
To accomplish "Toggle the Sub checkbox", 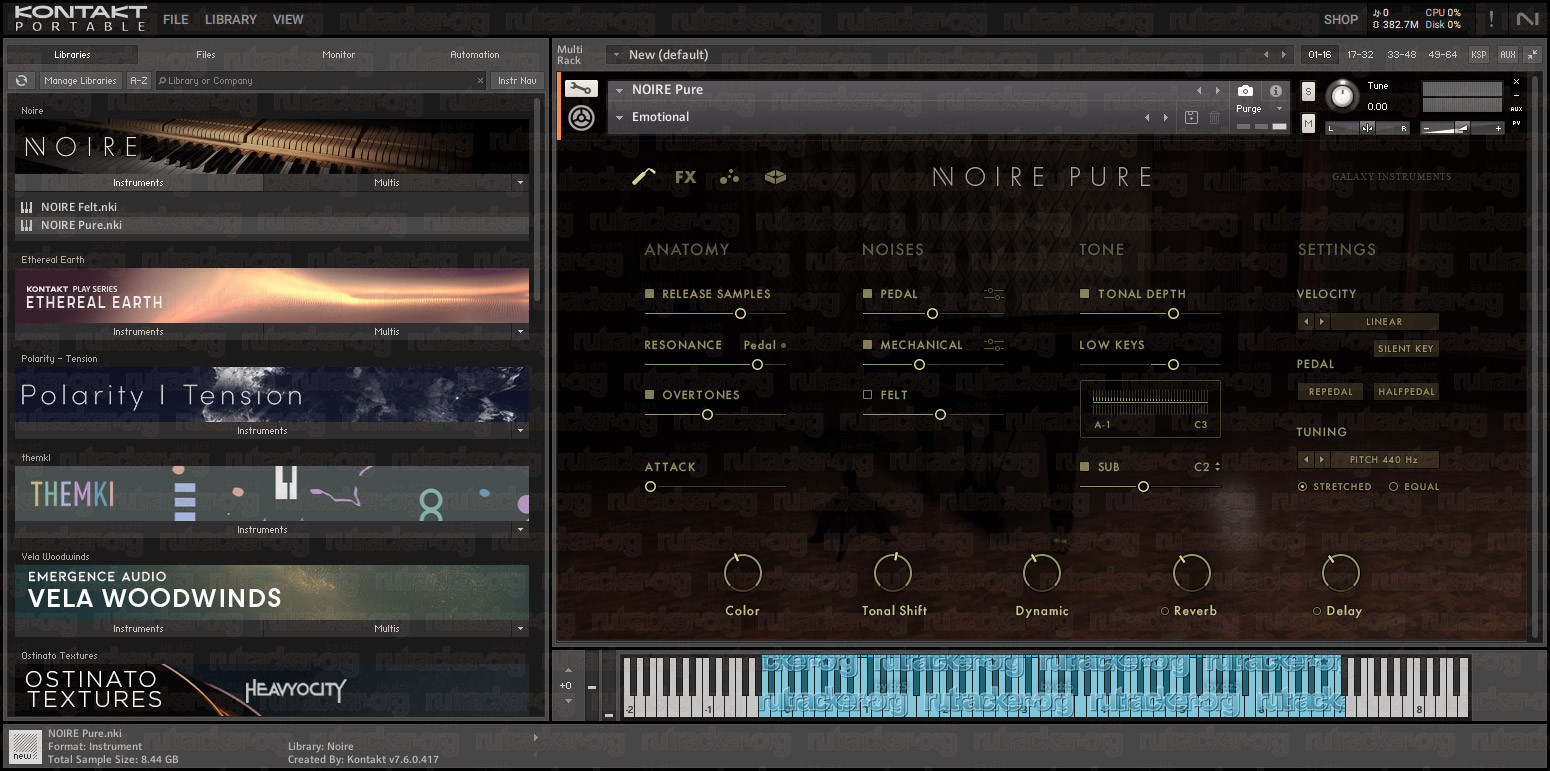I will coord(1085,467).
